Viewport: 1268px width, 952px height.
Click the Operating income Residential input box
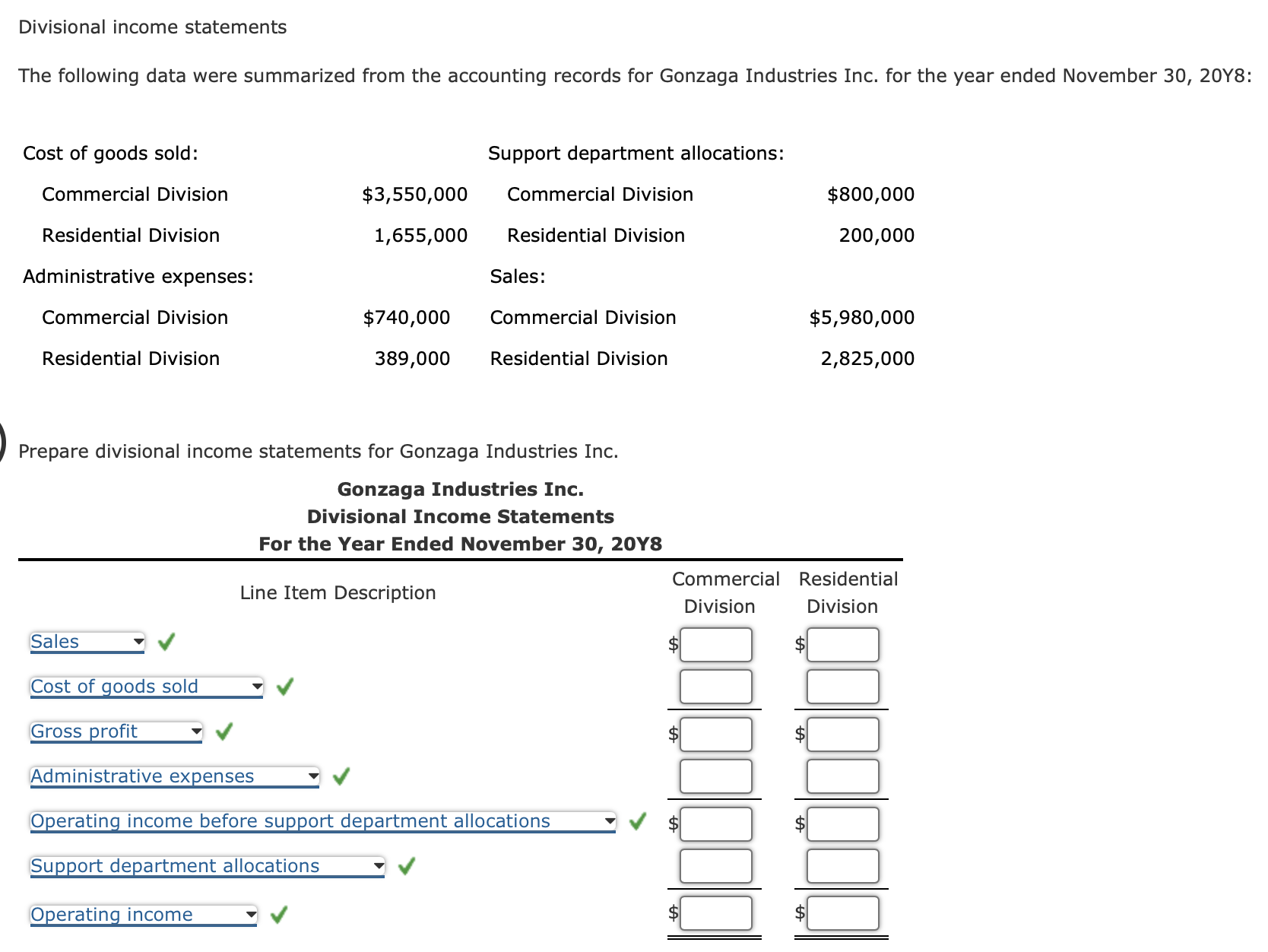click(x=842, y=912)
